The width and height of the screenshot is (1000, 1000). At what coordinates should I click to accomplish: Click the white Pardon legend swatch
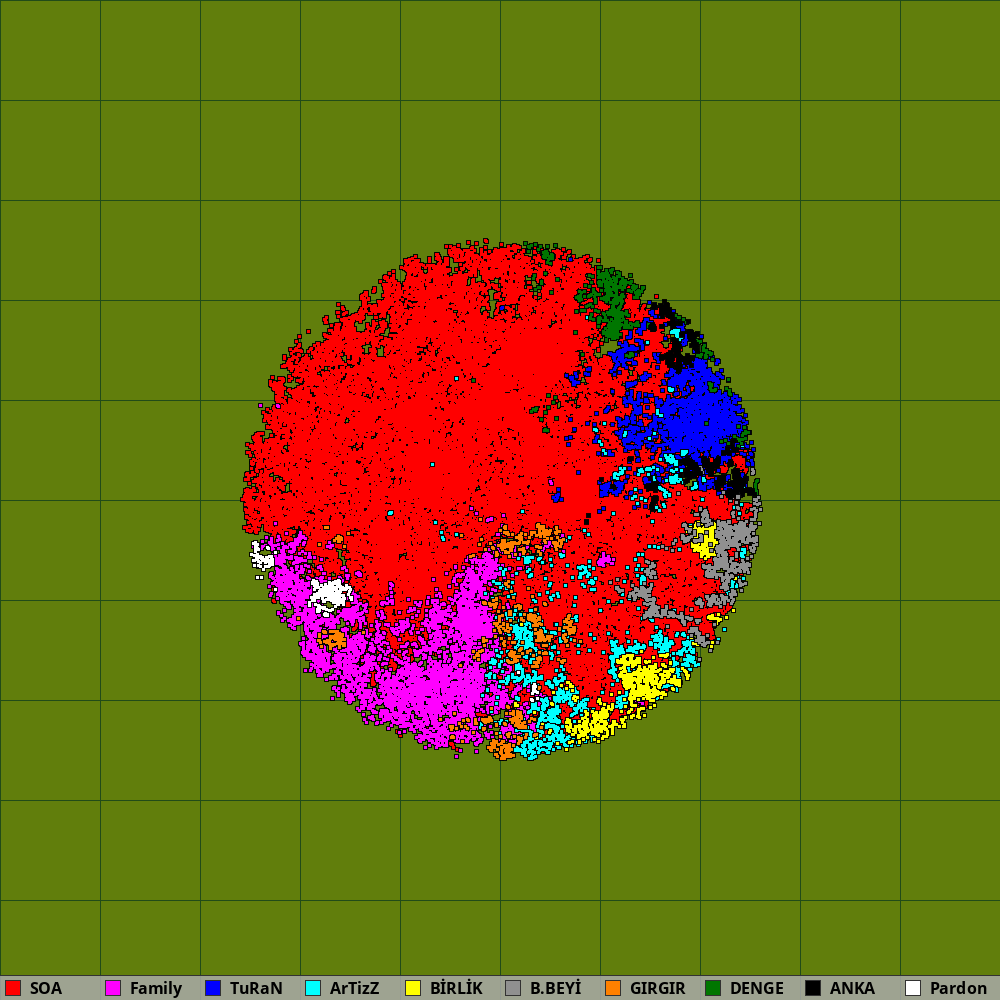coord(913,988)
